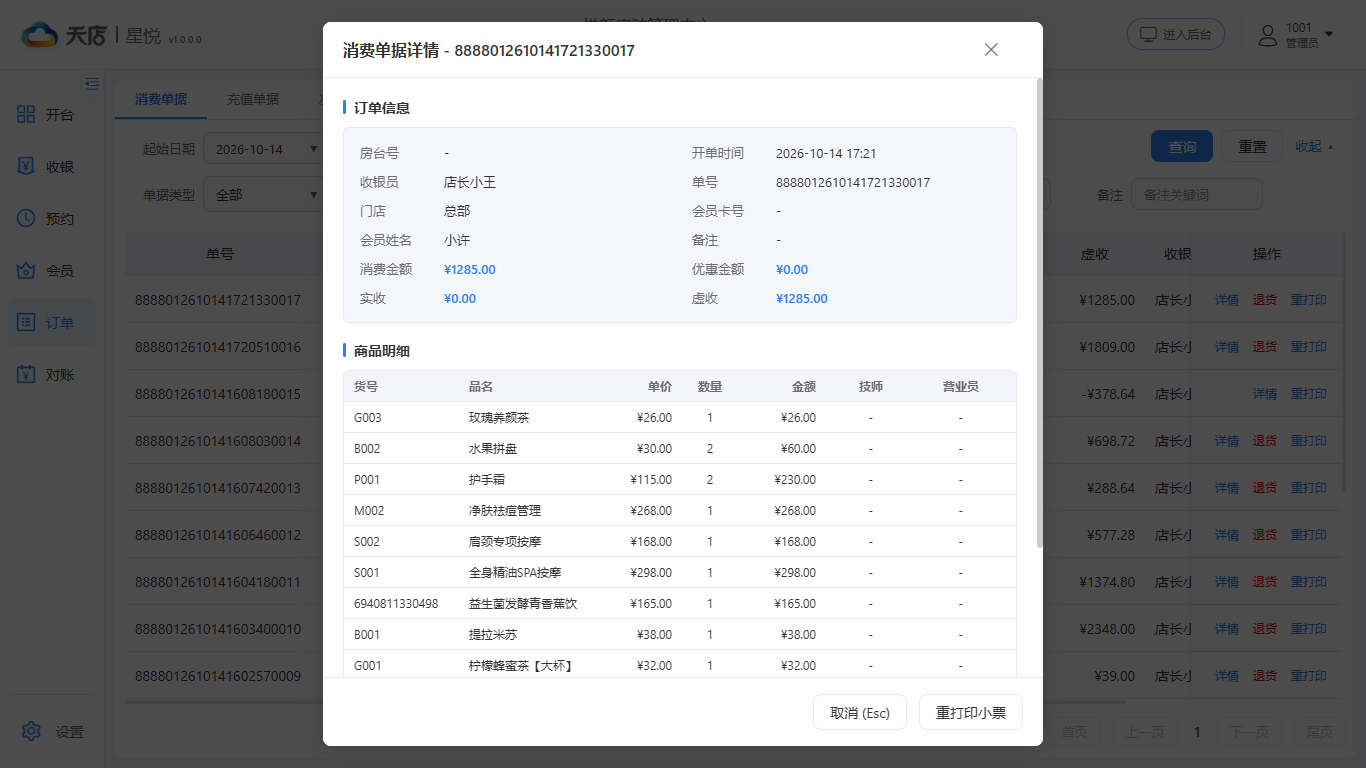Click the 查询 button
1366x768 pixels.
(x=1182, y=146)
